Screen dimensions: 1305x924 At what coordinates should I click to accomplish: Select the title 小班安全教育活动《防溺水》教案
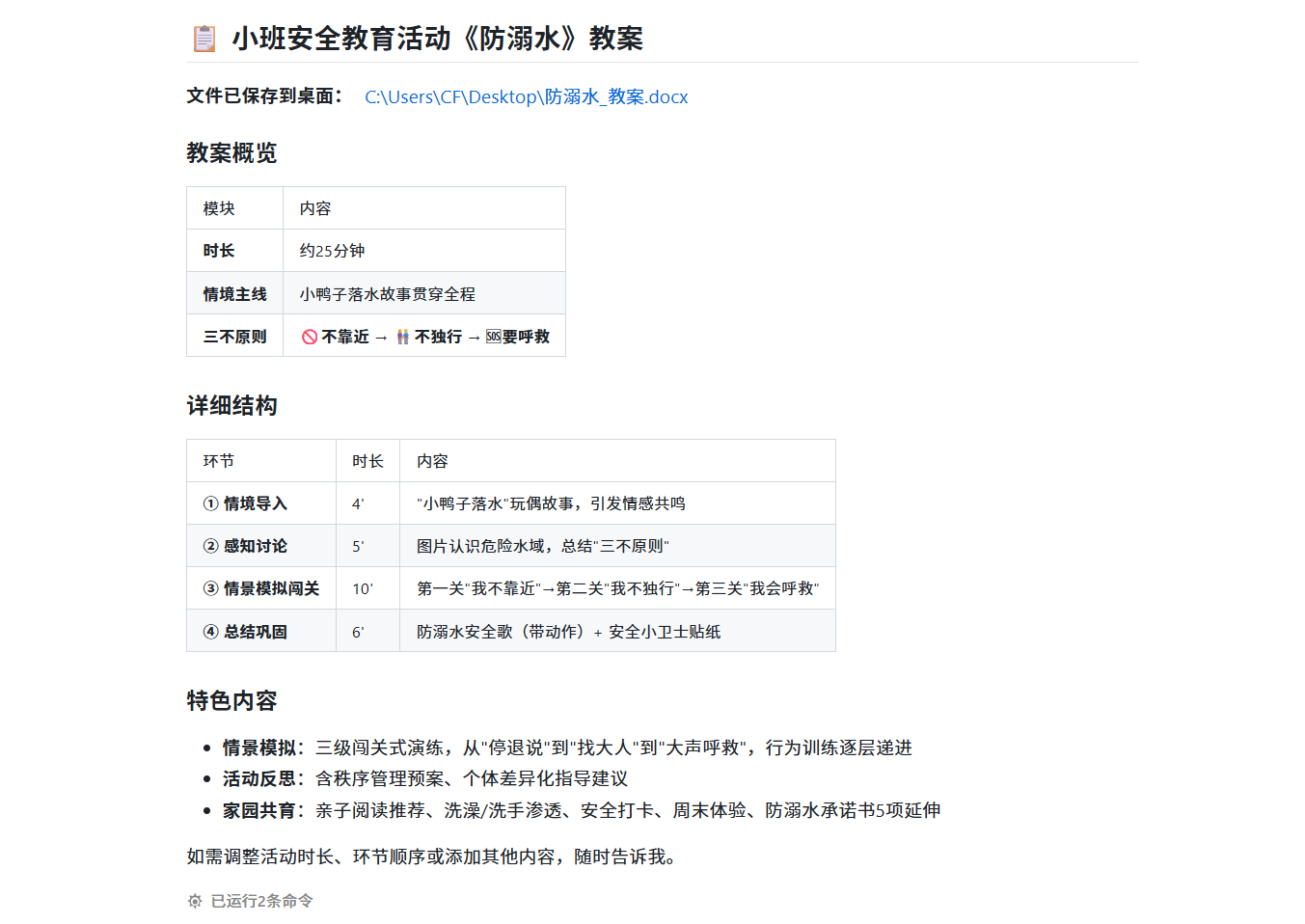coord(437,39)
